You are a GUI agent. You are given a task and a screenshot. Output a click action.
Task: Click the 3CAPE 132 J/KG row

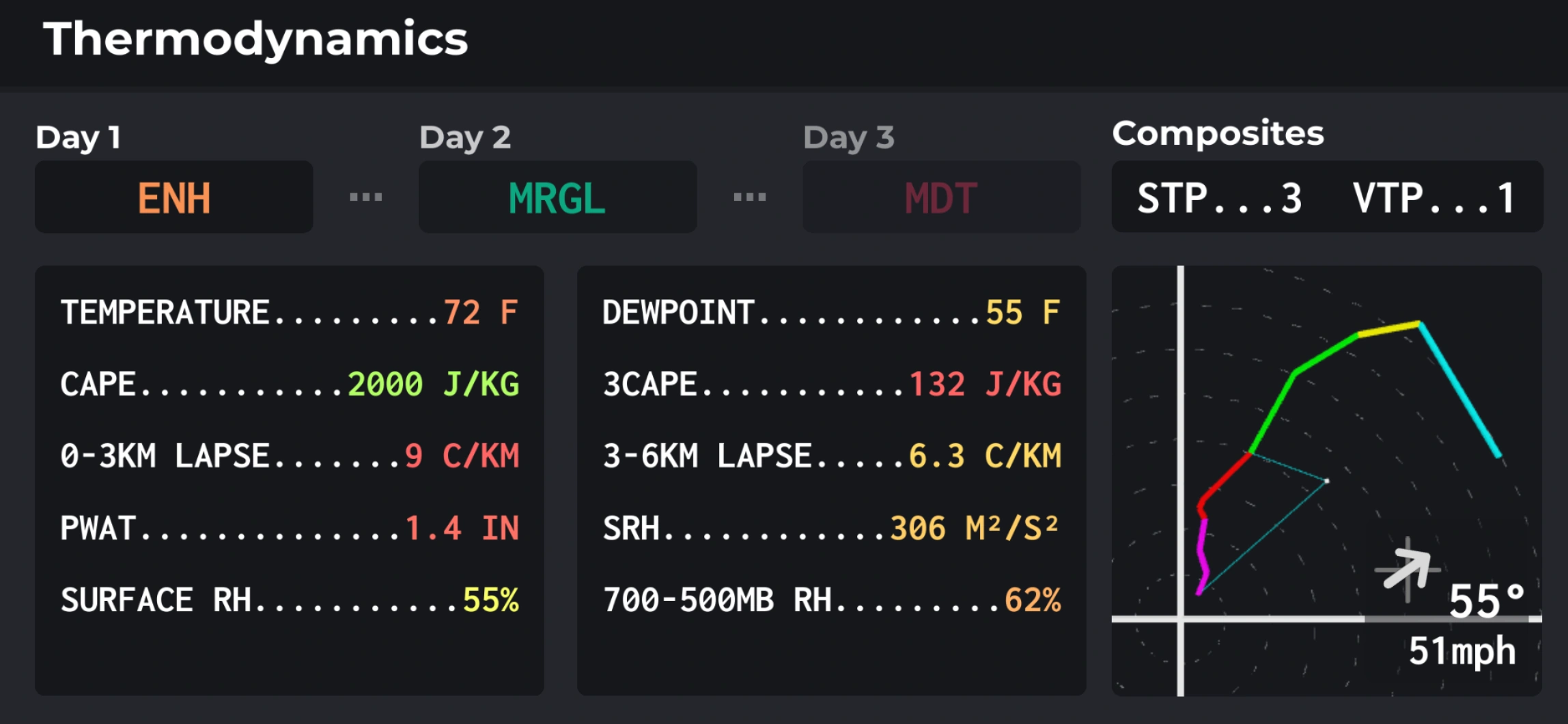click(831, 384)
